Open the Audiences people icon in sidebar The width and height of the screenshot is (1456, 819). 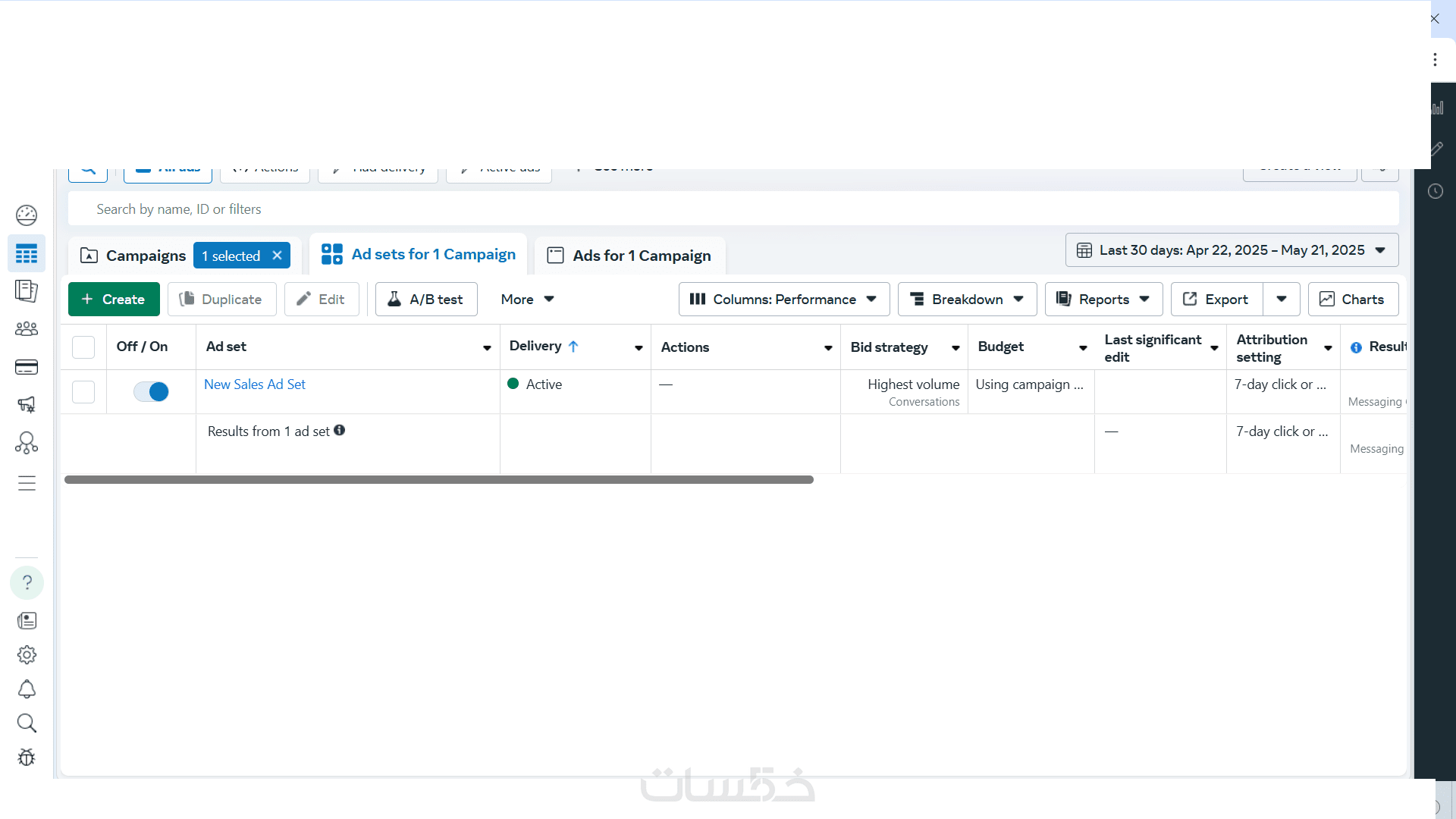(x=27, y=329)
